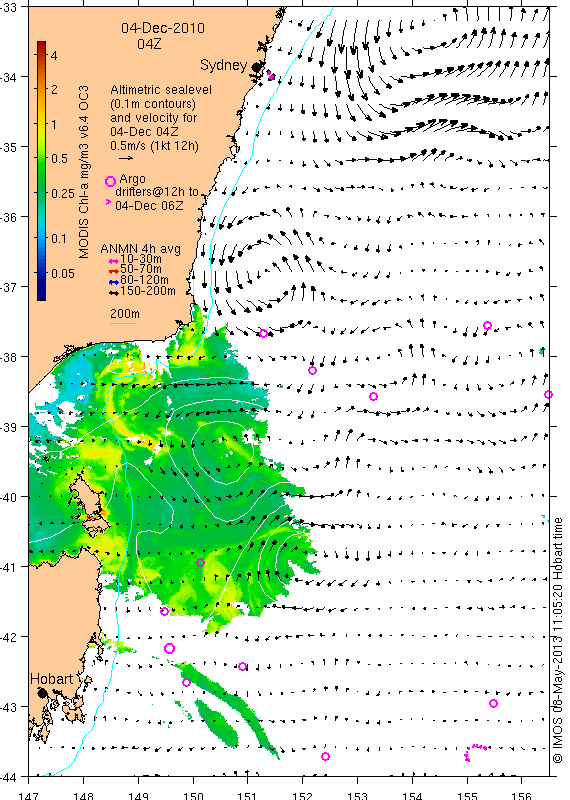
Task: Click the black 150-200m ANMN legend arrow
Action: pos(114,293)
